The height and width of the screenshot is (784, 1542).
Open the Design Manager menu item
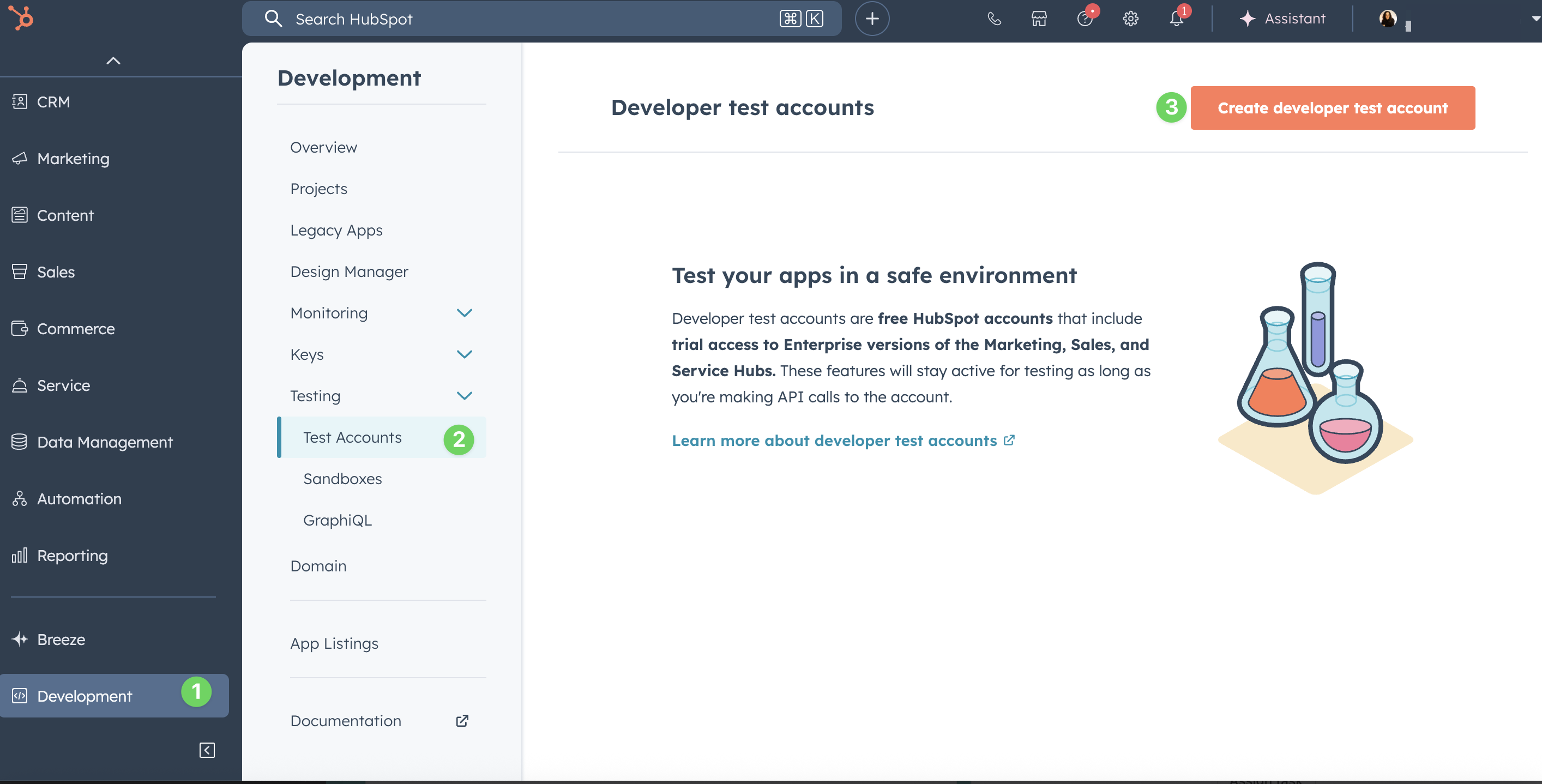[x=349, y=272]
